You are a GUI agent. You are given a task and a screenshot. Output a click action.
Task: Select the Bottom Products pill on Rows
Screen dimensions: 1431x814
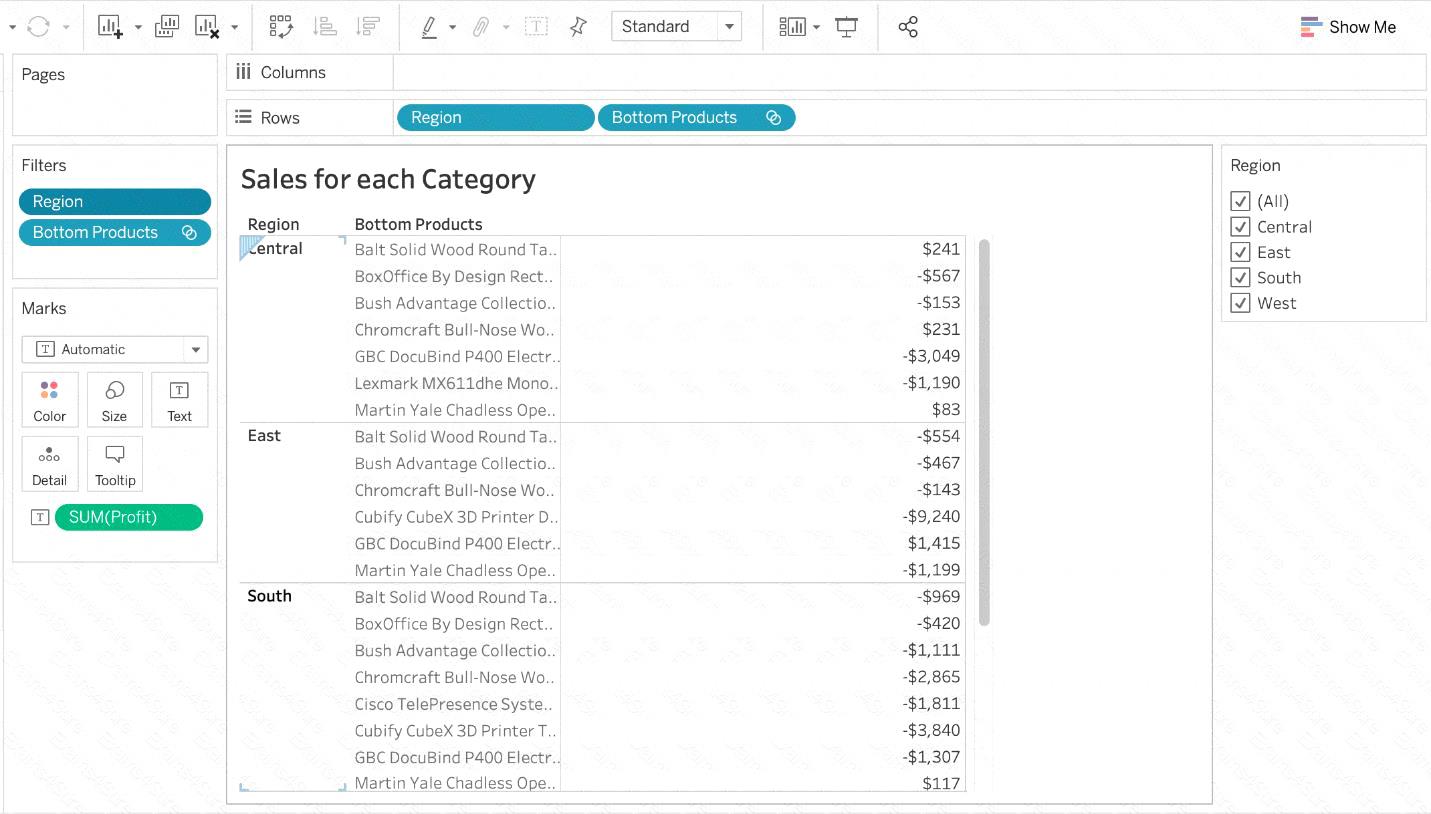coord(696,117)
